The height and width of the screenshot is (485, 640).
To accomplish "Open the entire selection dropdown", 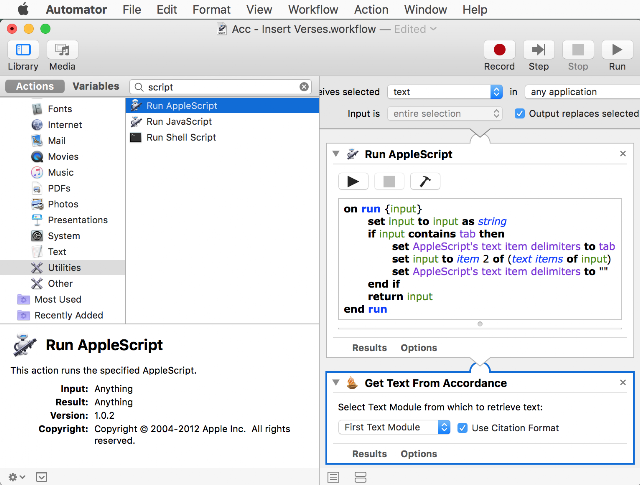I will tap(445, 113).
